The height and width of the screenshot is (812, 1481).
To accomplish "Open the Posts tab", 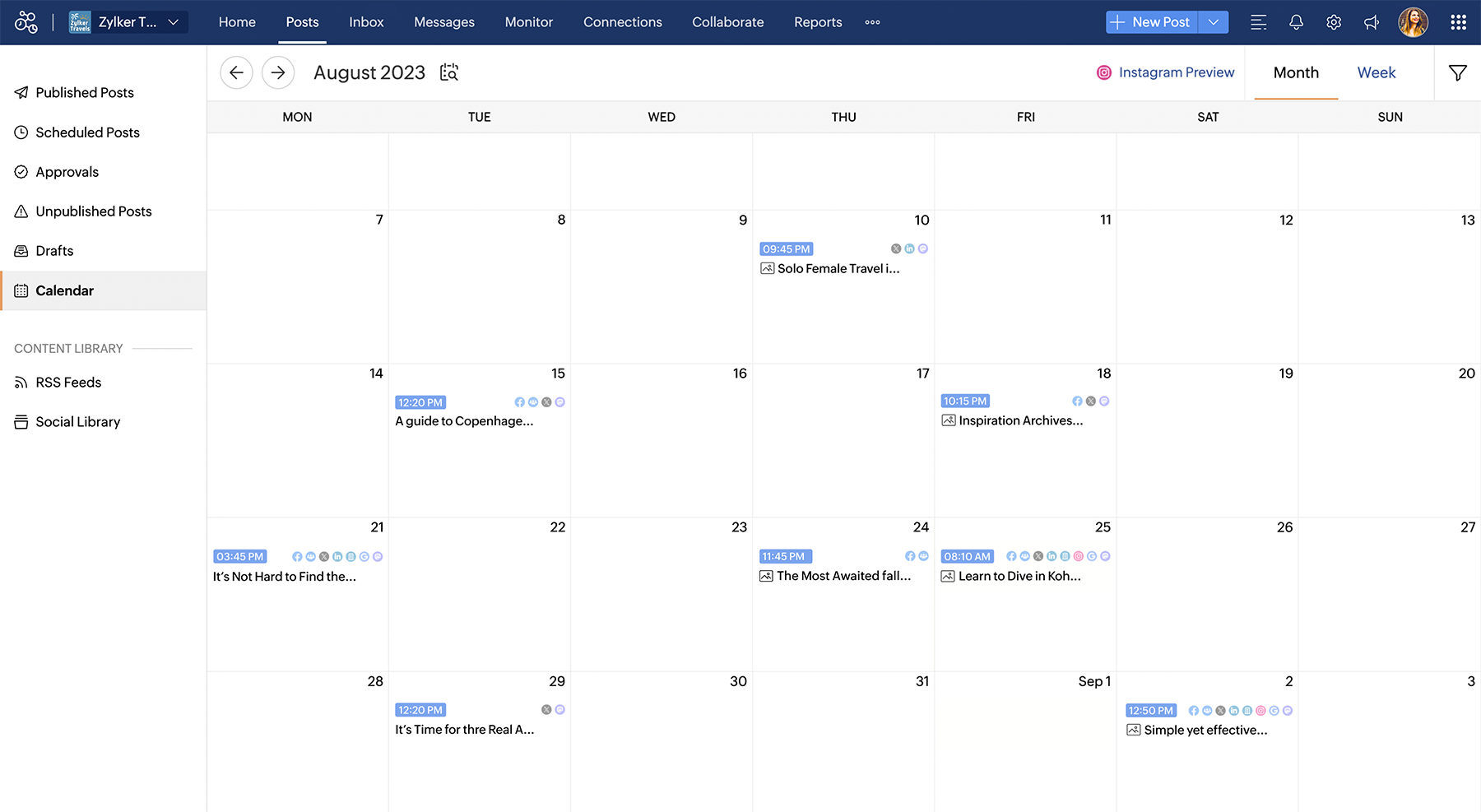I will tap(303, 22).
